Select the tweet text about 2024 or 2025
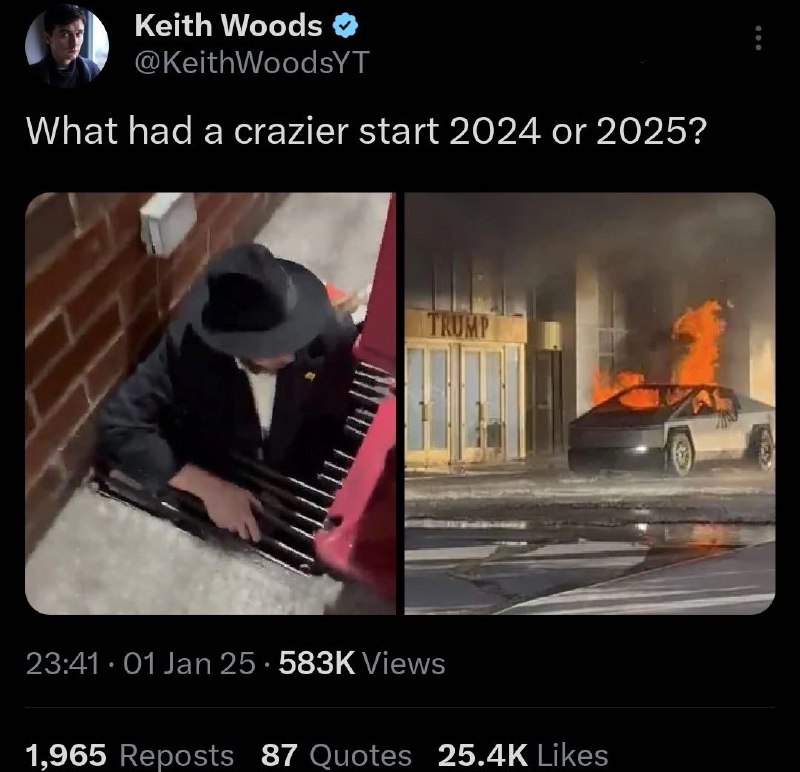 (x=367, y=131)
